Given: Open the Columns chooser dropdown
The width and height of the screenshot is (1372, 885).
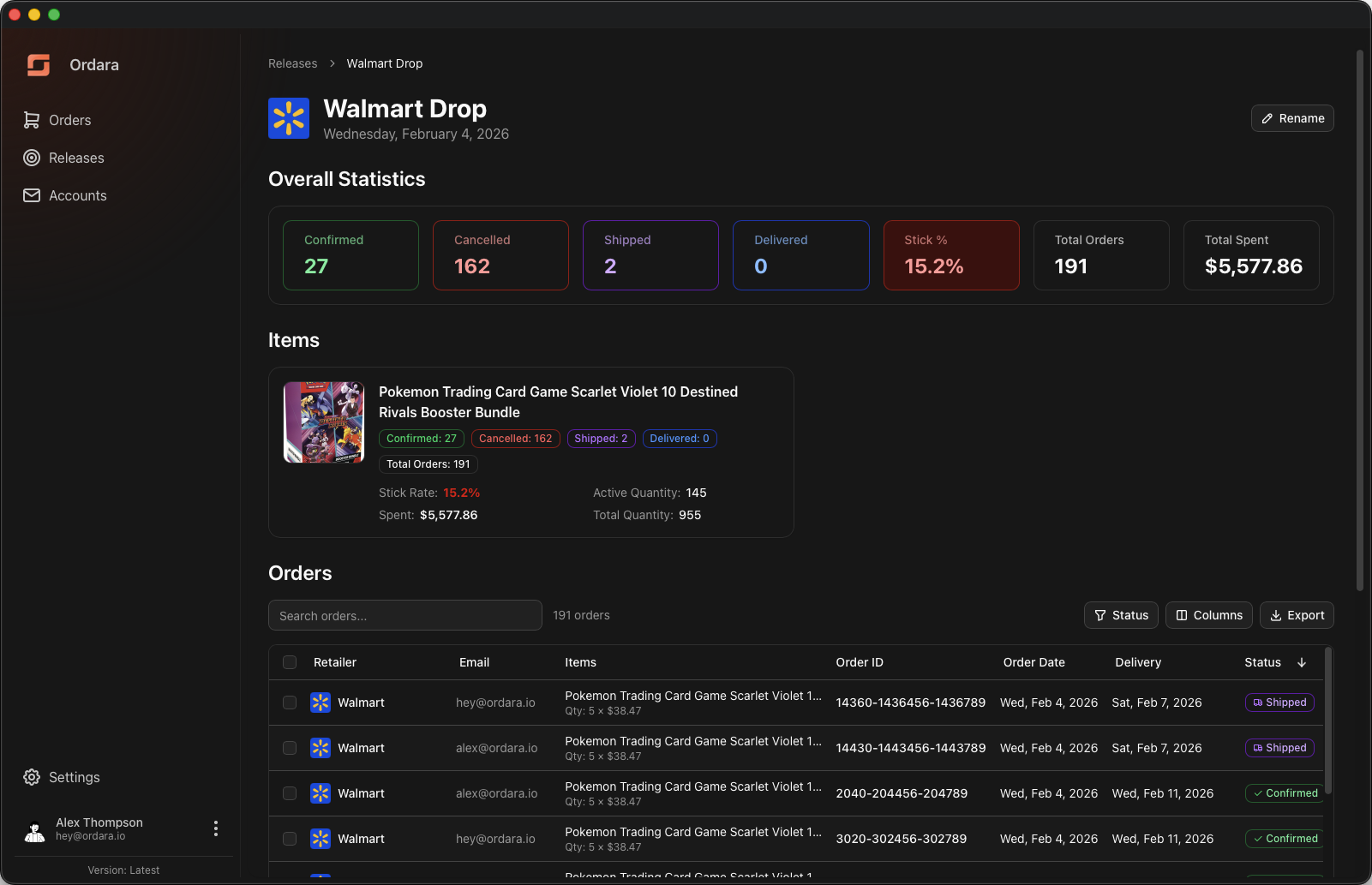Looking at the screenshot, I should click(1209, 615).
